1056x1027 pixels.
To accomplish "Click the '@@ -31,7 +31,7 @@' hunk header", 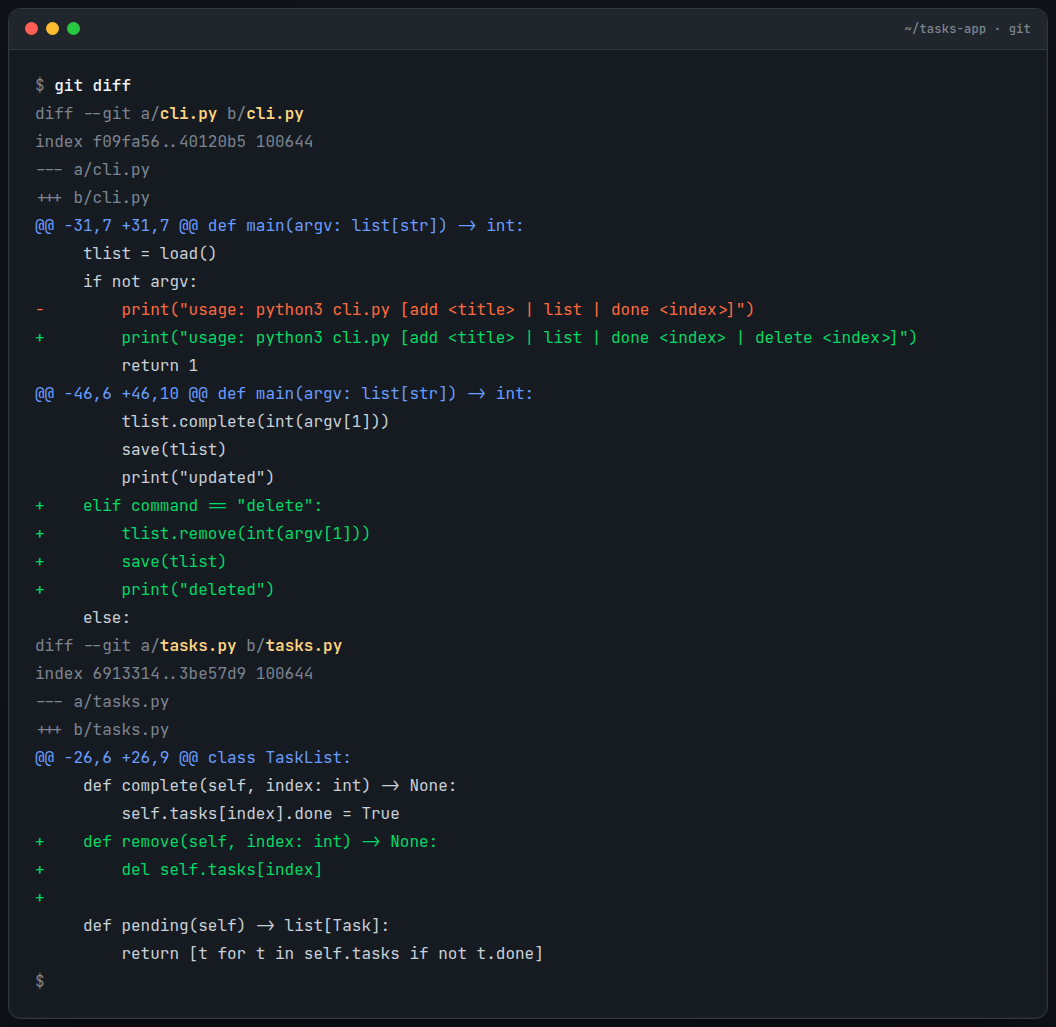I will (279, 226).
